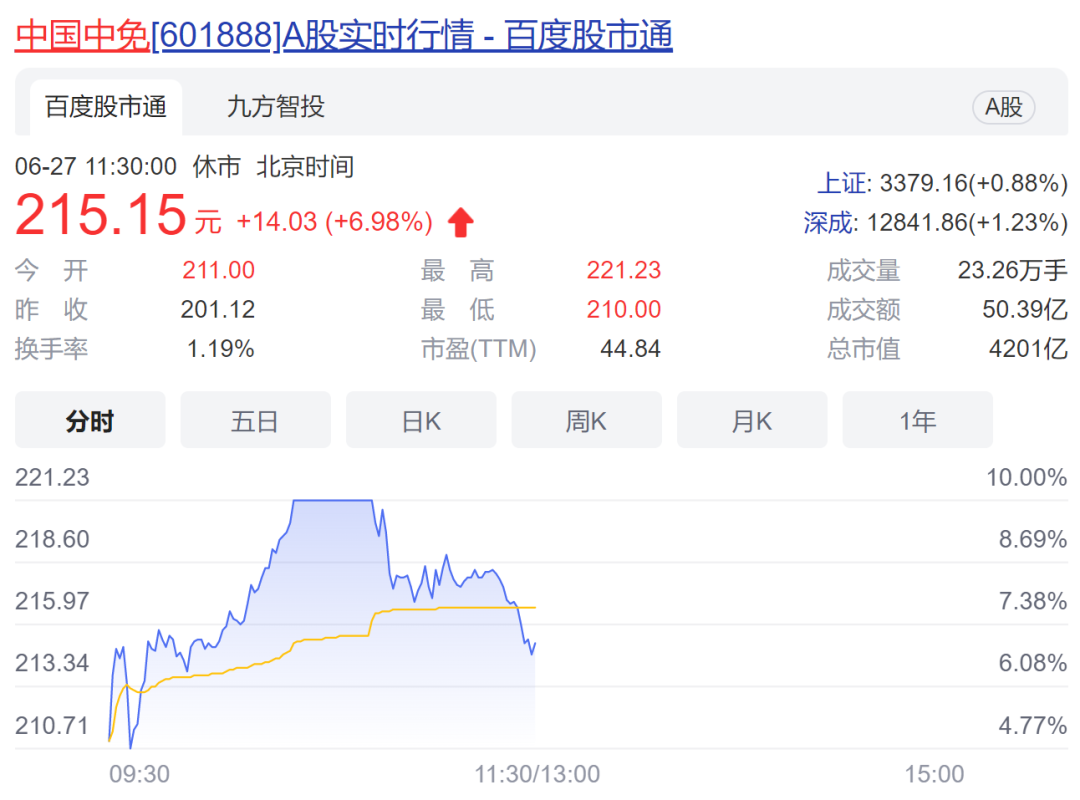This screenshot has height=800, width=1080.
Task: Click the 15:00 closing time label
Action: pos(934,774)
